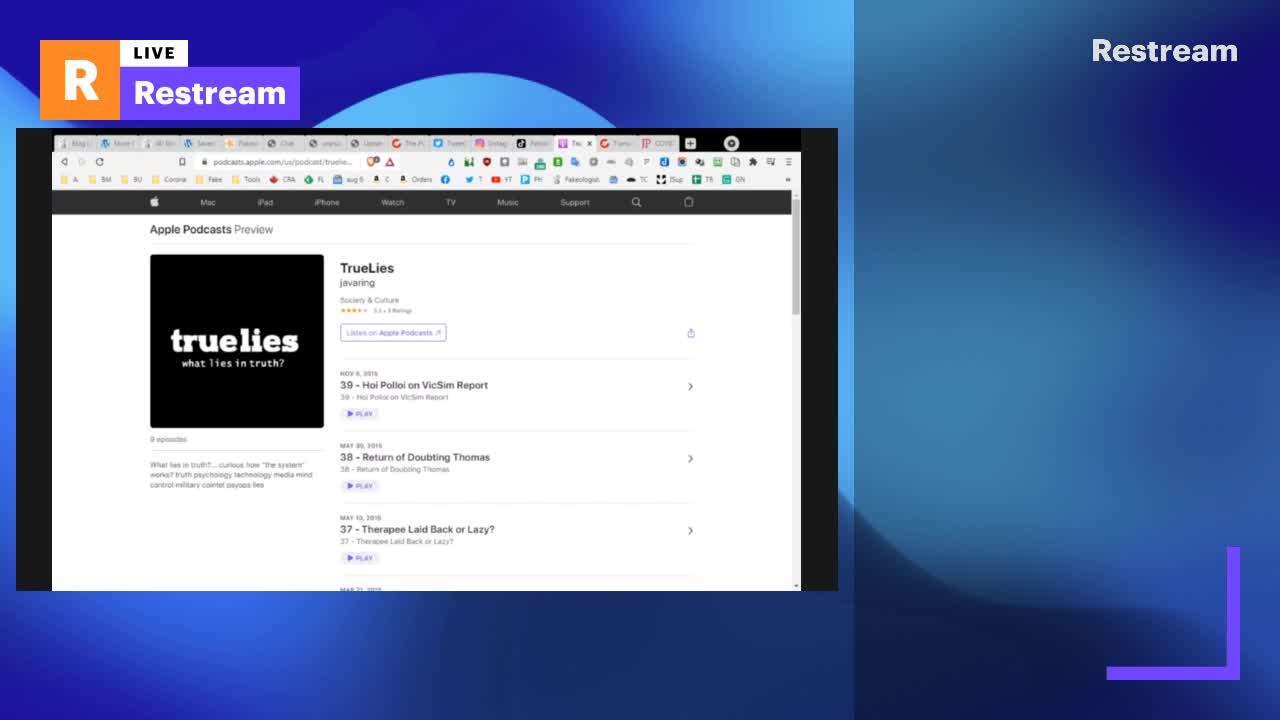
Task: Click the green 'B' extension icon
Action: coord(558,162)
